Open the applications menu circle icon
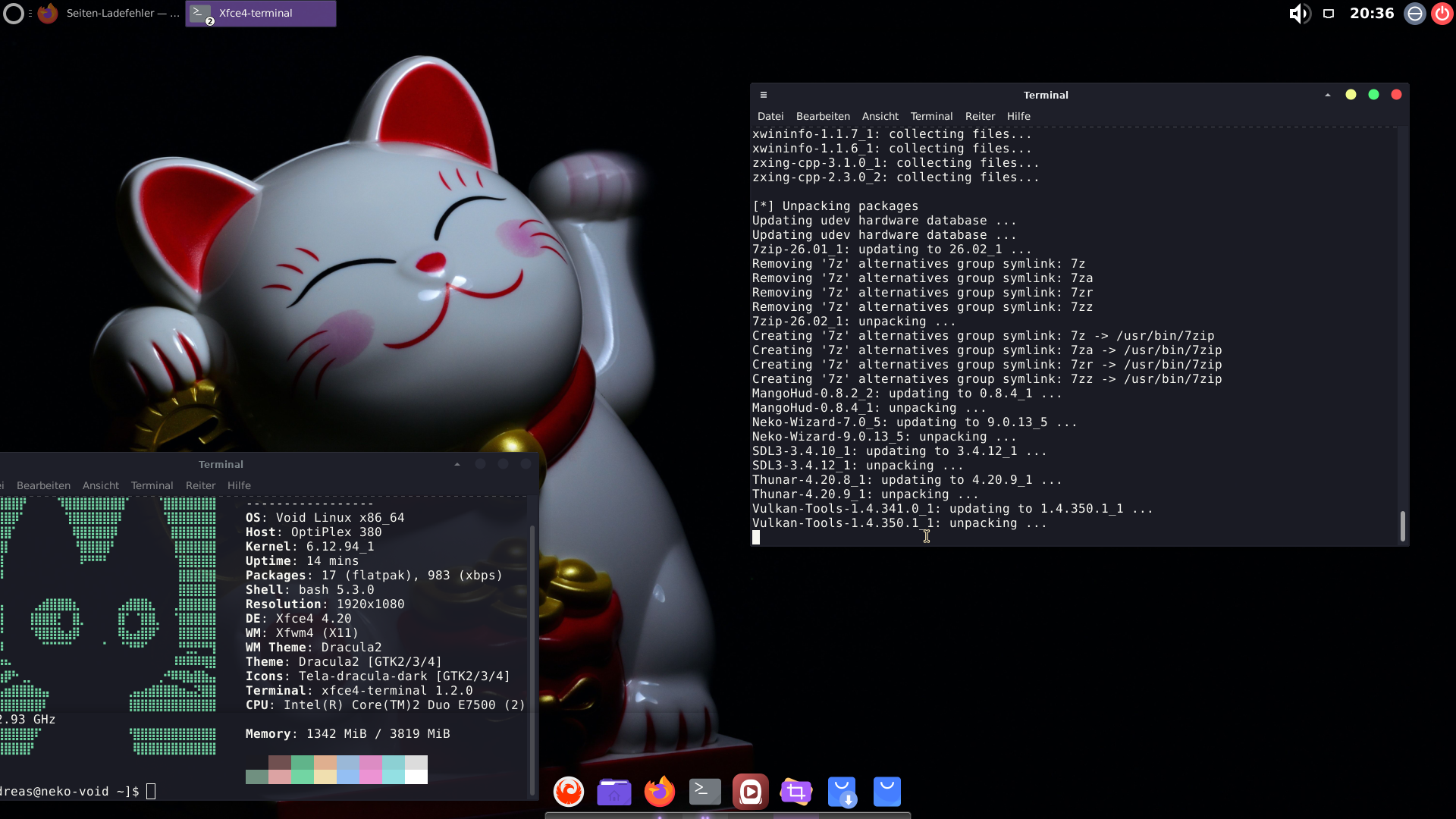This screenshot has width=1456, height=819. point(14,14)
